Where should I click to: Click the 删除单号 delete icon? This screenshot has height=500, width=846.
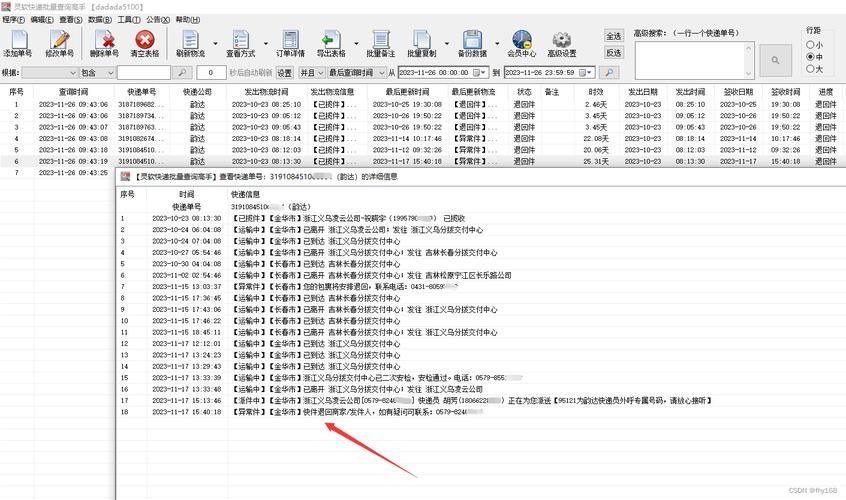pos(104,40)
